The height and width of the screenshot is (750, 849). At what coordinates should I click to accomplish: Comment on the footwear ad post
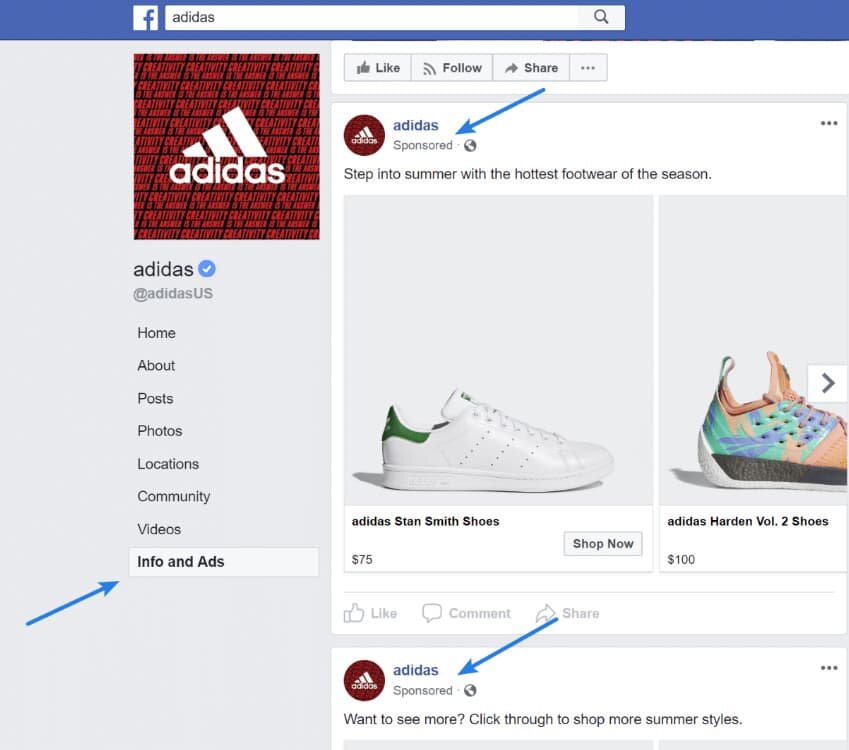(466, 613)
